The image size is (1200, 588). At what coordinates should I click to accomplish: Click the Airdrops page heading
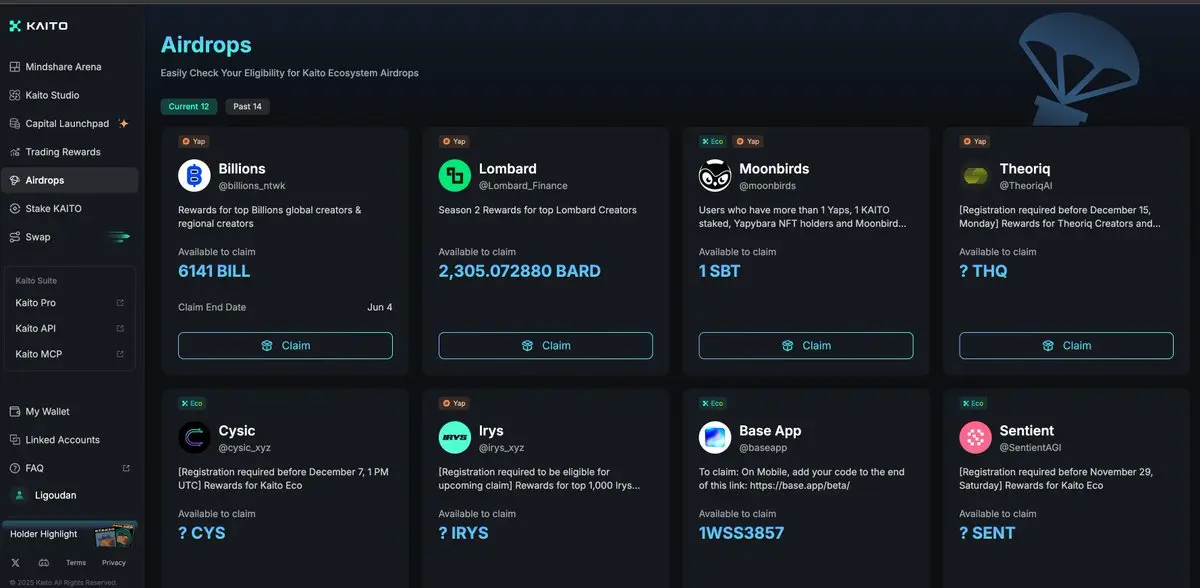pos(206,45)
